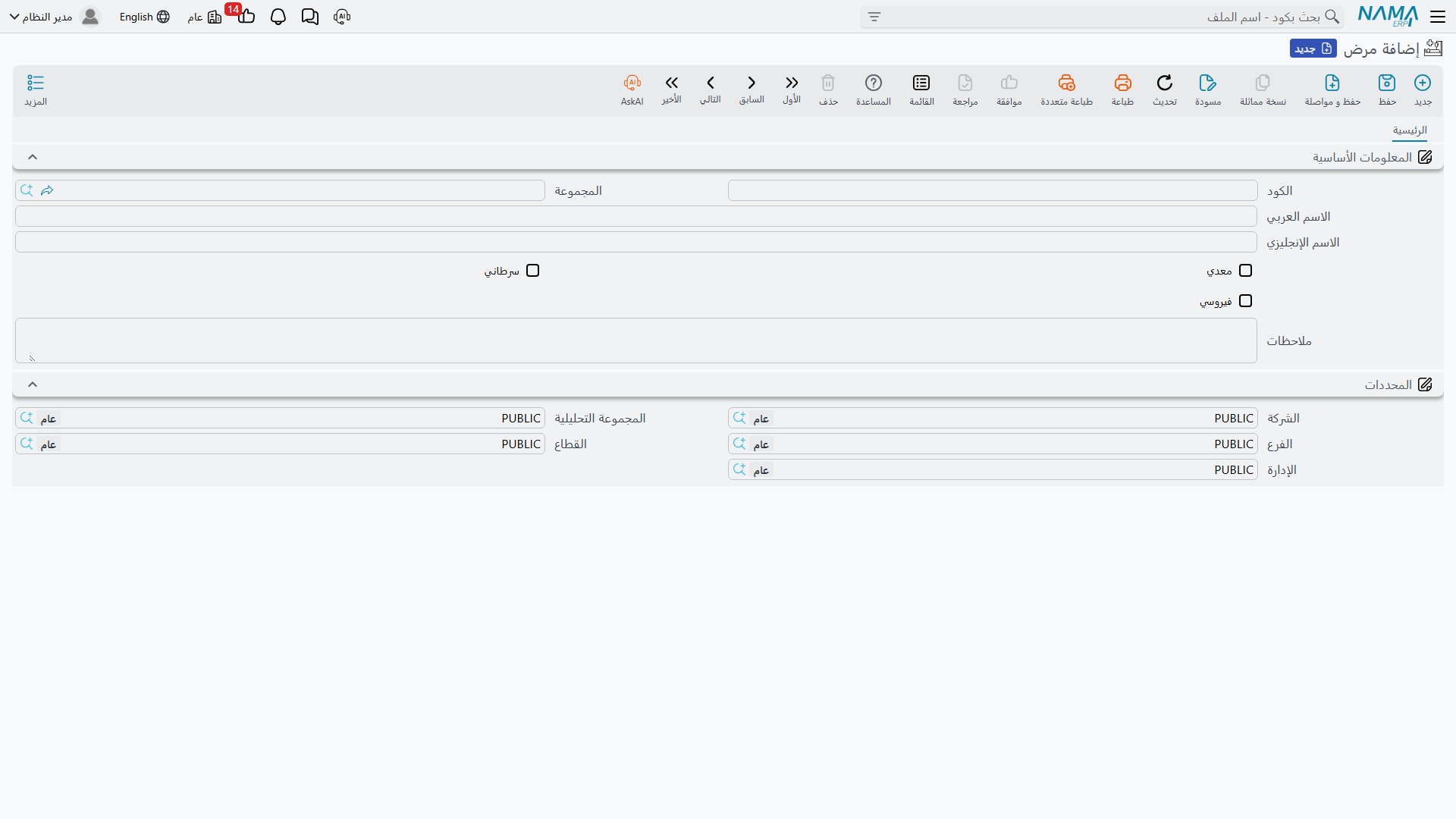Collapse المعلومات الأساسية section

pos(33,157)
